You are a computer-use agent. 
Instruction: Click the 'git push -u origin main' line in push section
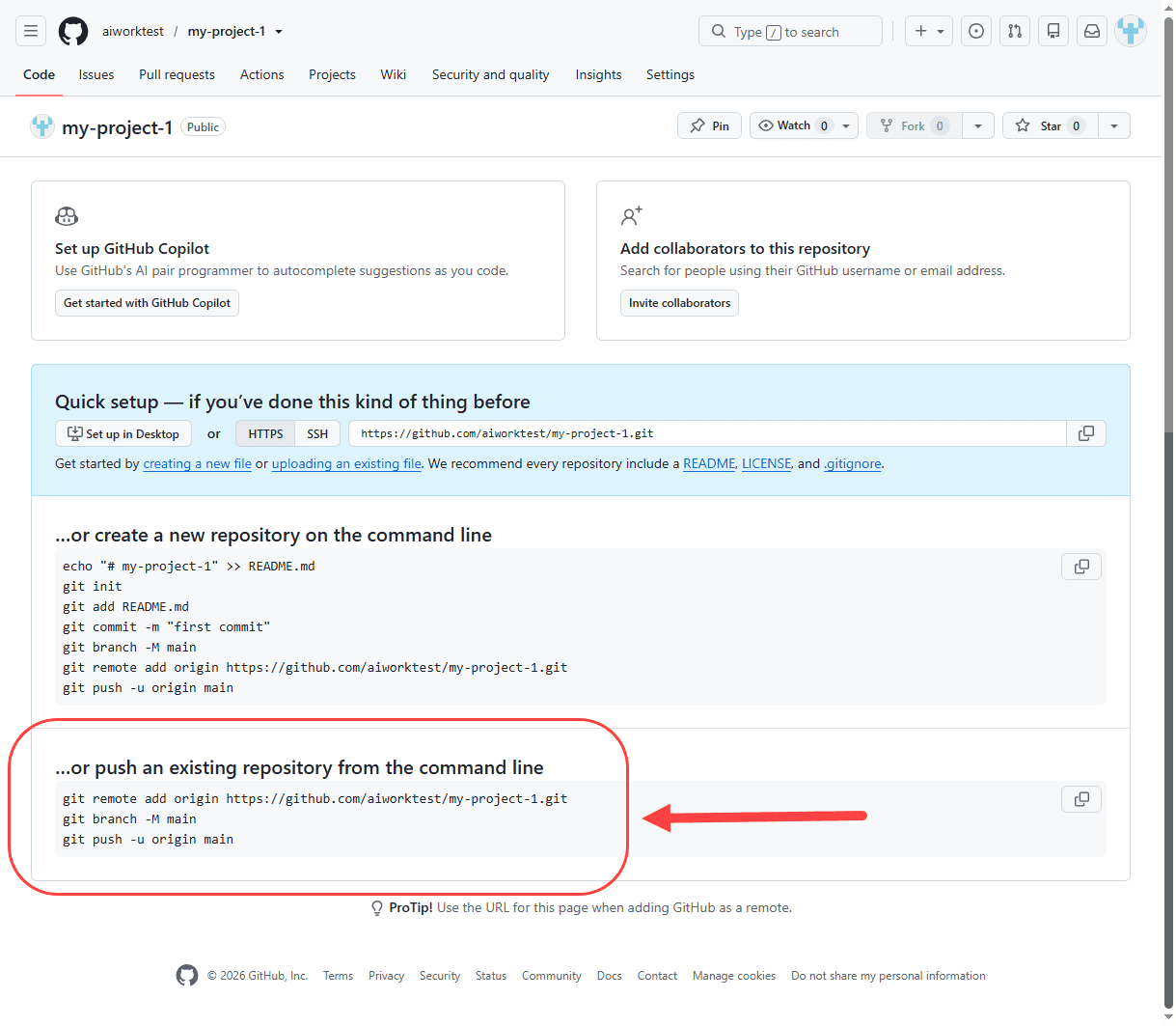point(149,840)
